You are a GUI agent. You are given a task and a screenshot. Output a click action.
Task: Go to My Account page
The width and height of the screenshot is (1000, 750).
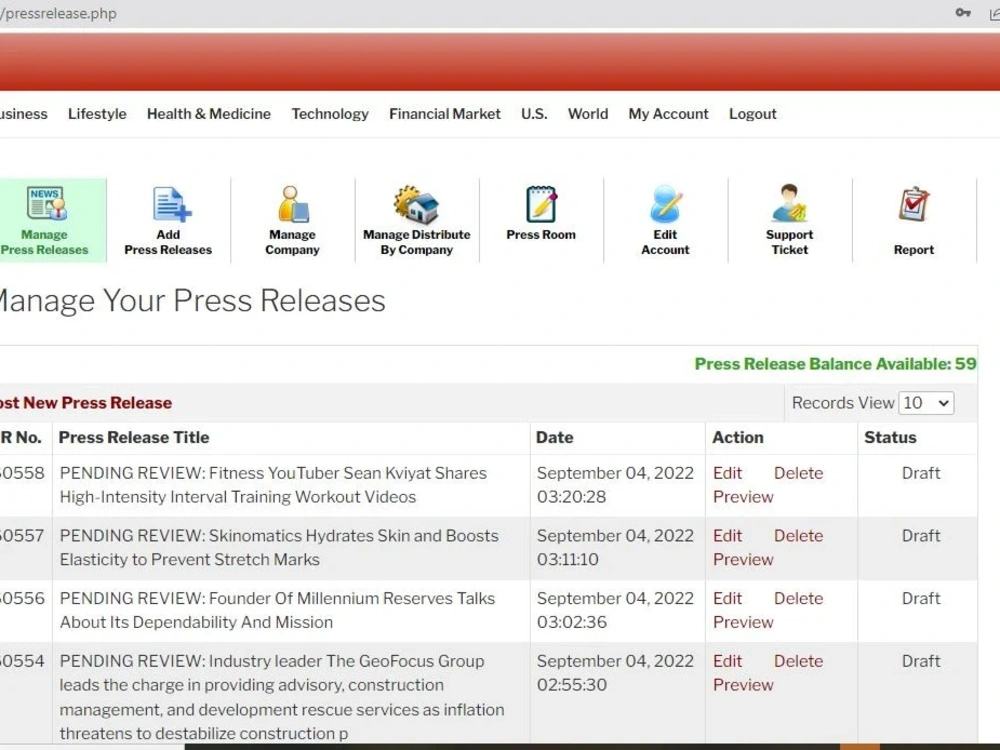[x=668, y=114]
